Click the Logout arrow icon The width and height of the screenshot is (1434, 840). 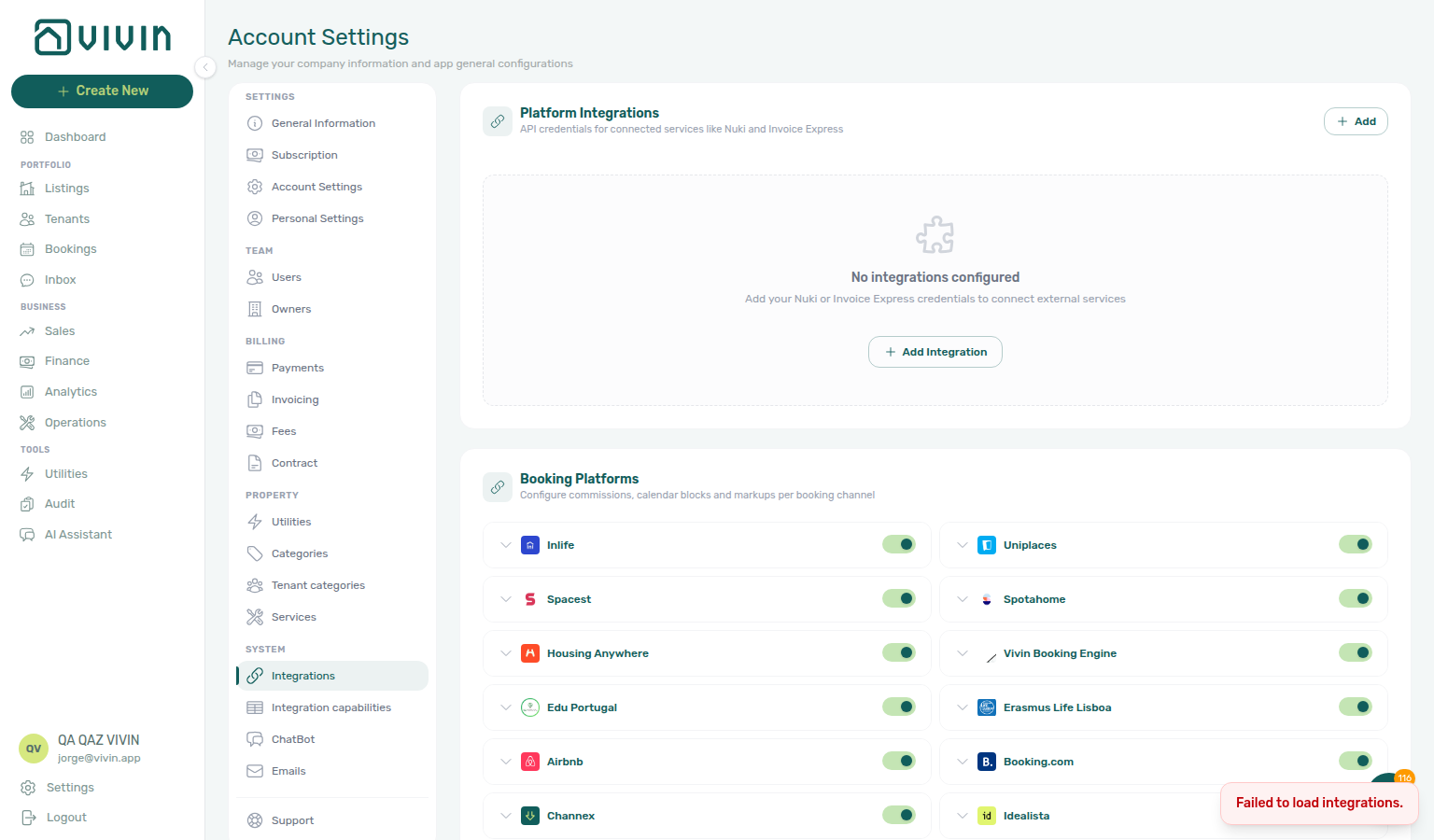[x=28, y=818]
